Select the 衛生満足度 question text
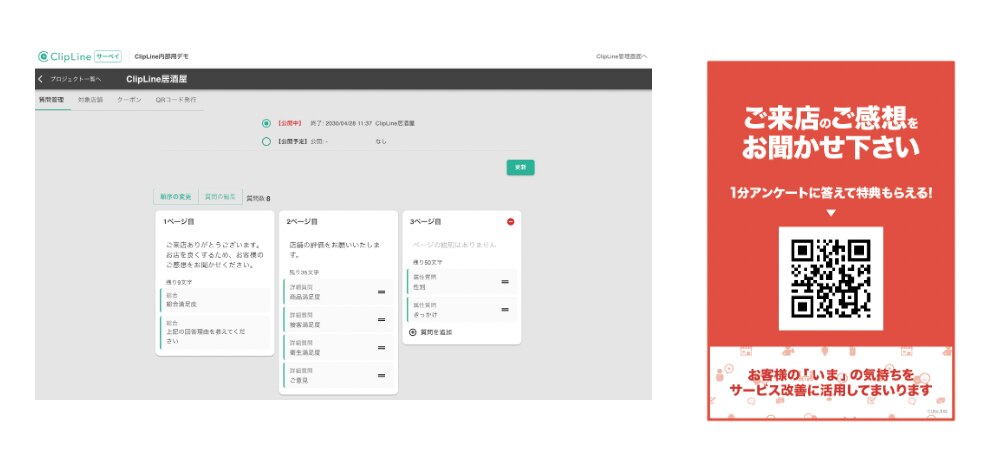Viewport: 990px width, 468px height. click(x=304, y=352)
